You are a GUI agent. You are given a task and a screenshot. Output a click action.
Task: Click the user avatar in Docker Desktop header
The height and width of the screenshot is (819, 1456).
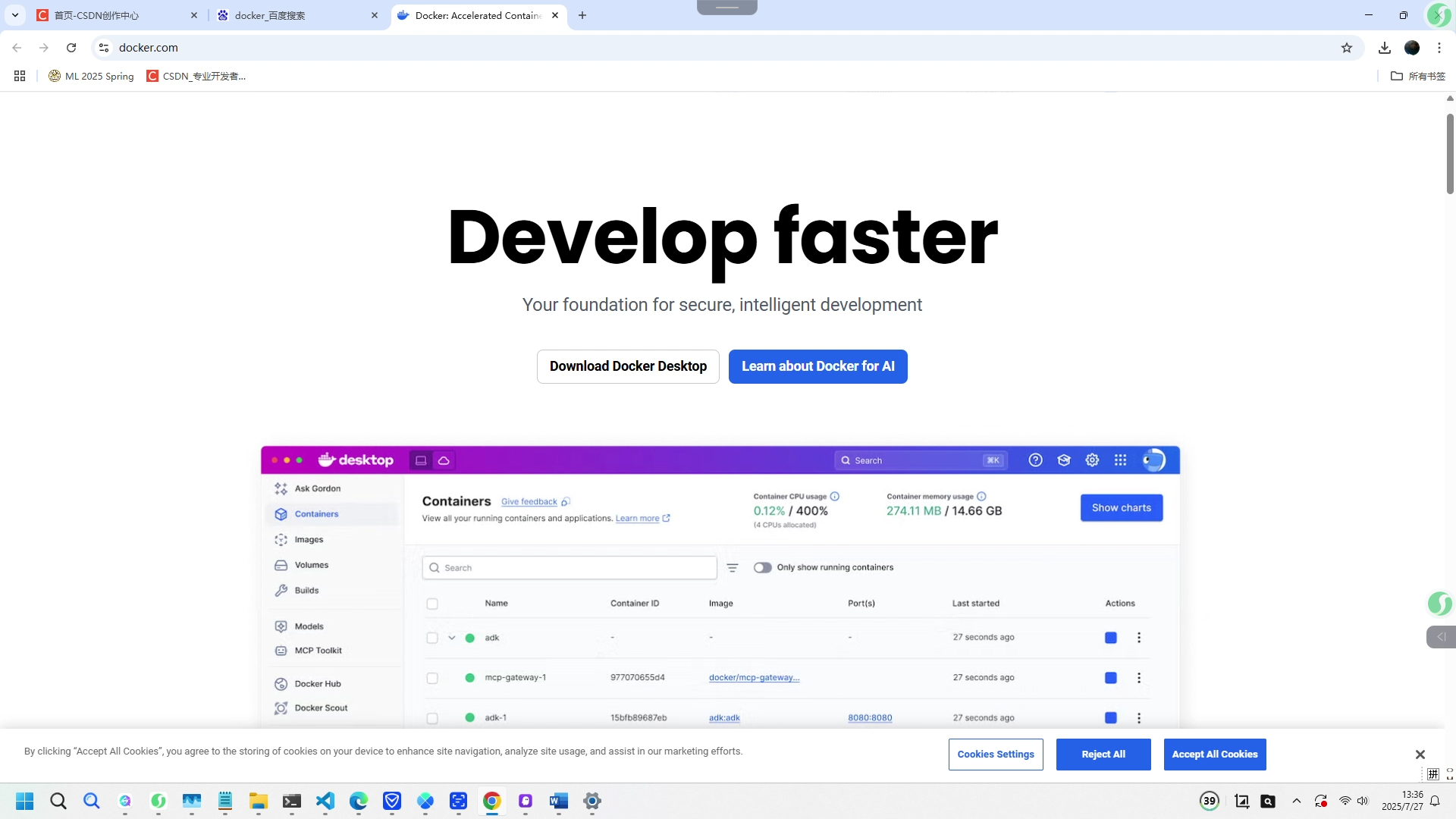[x=1153, y=460]
